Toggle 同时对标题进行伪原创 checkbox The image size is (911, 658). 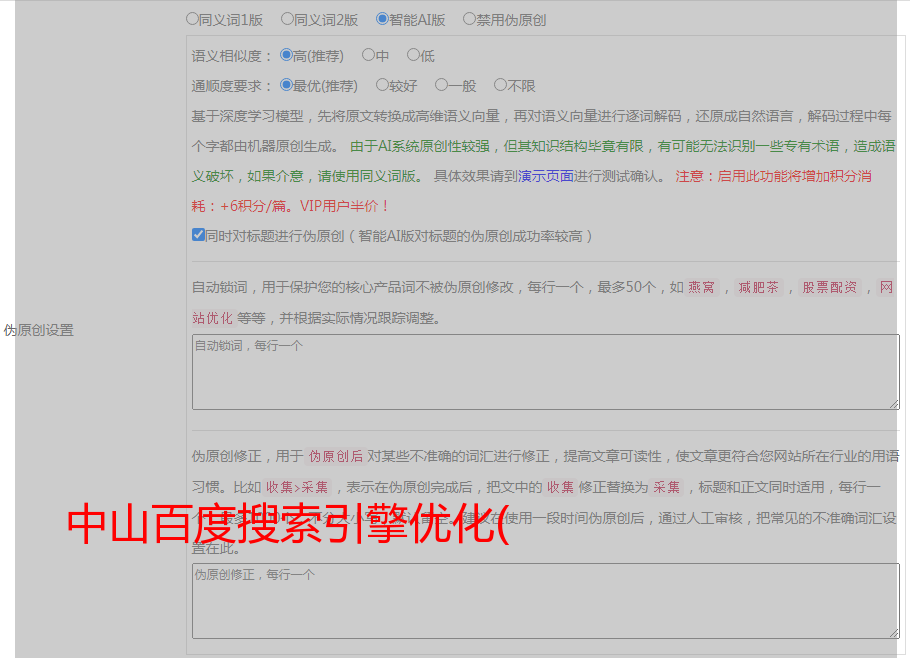[198, 235]
